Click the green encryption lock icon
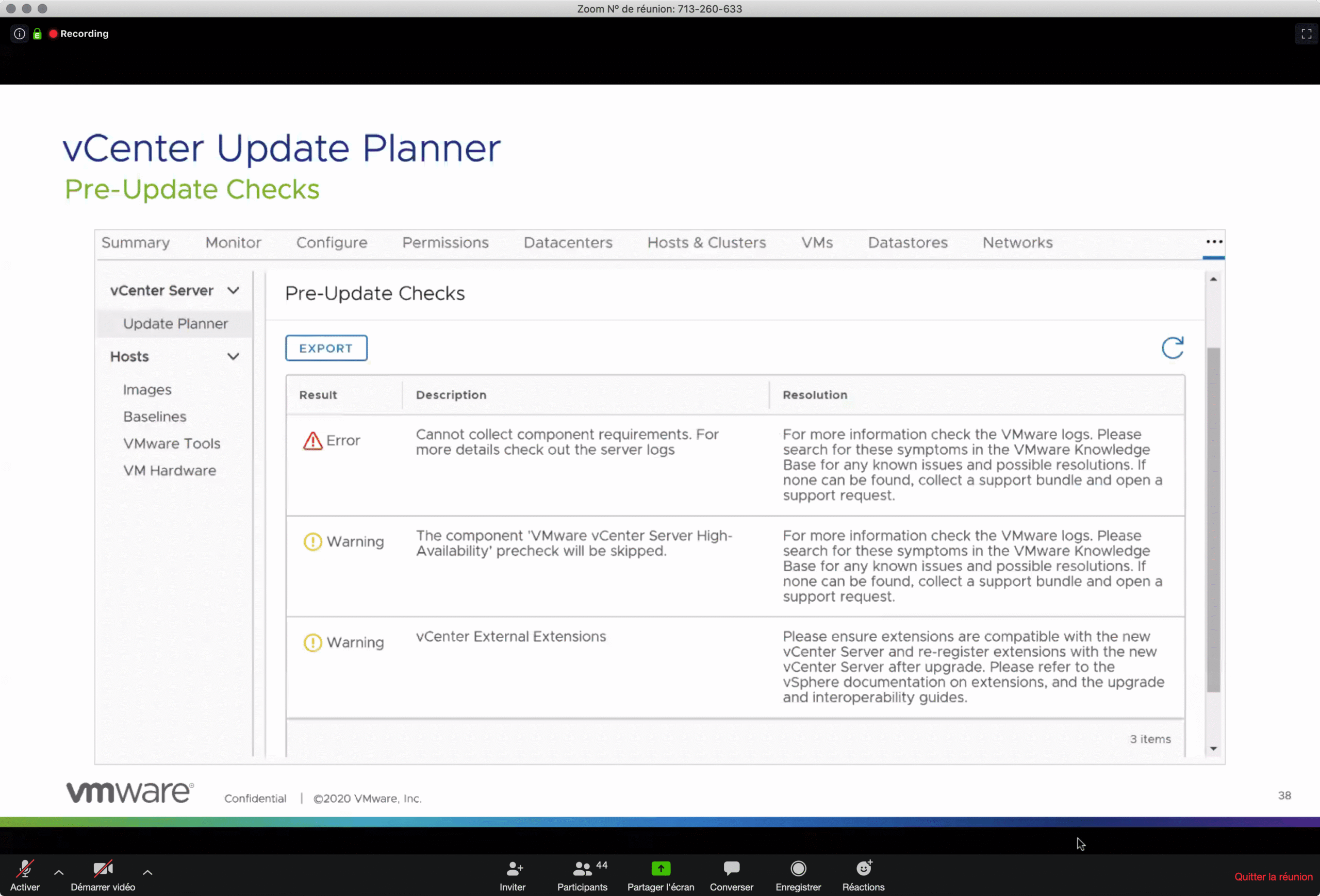The width and height of the screenshot is (1320, 896). coord(38,34)
